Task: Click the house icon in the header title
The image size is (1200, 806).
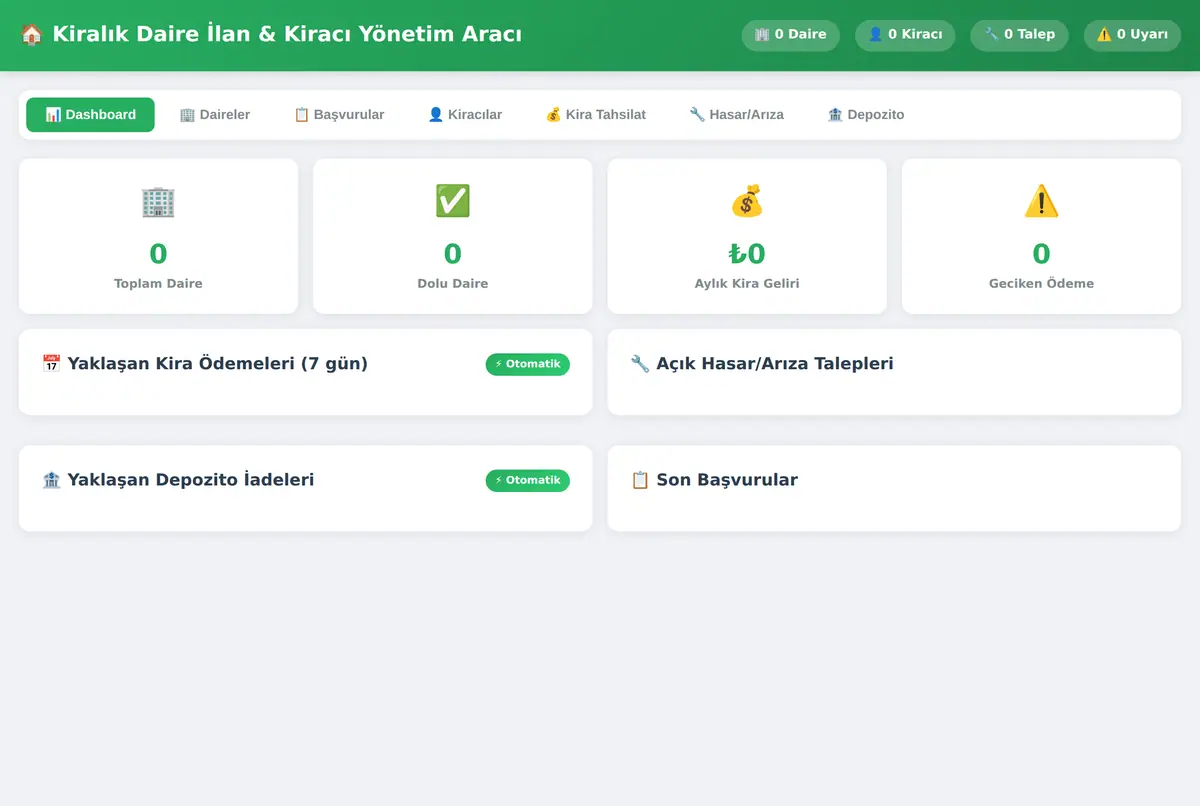Action: 31,35
